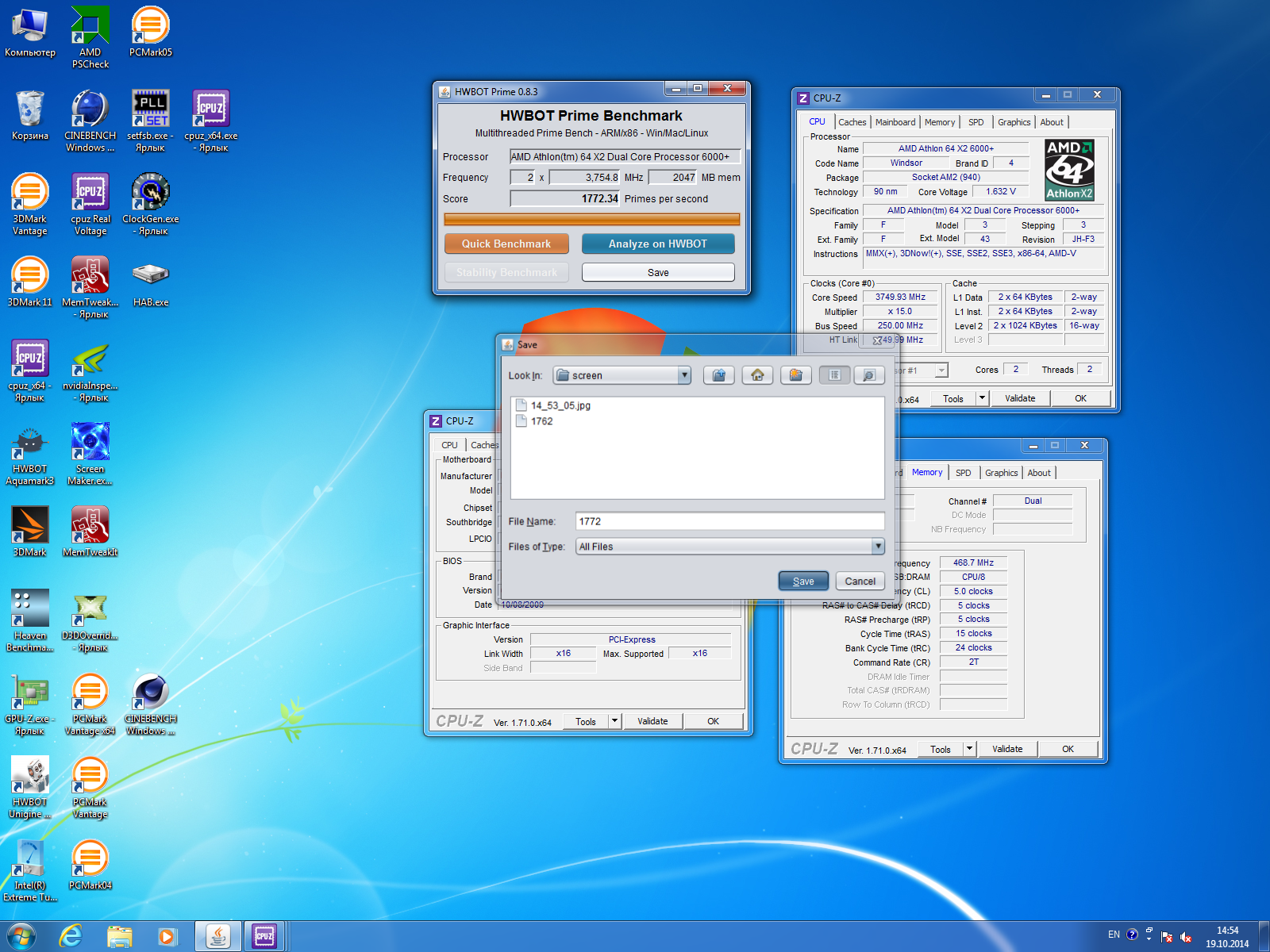Click the Home folder icon in Save dialog
Viewport: 1270px width, 952px height.
(757, 375)
